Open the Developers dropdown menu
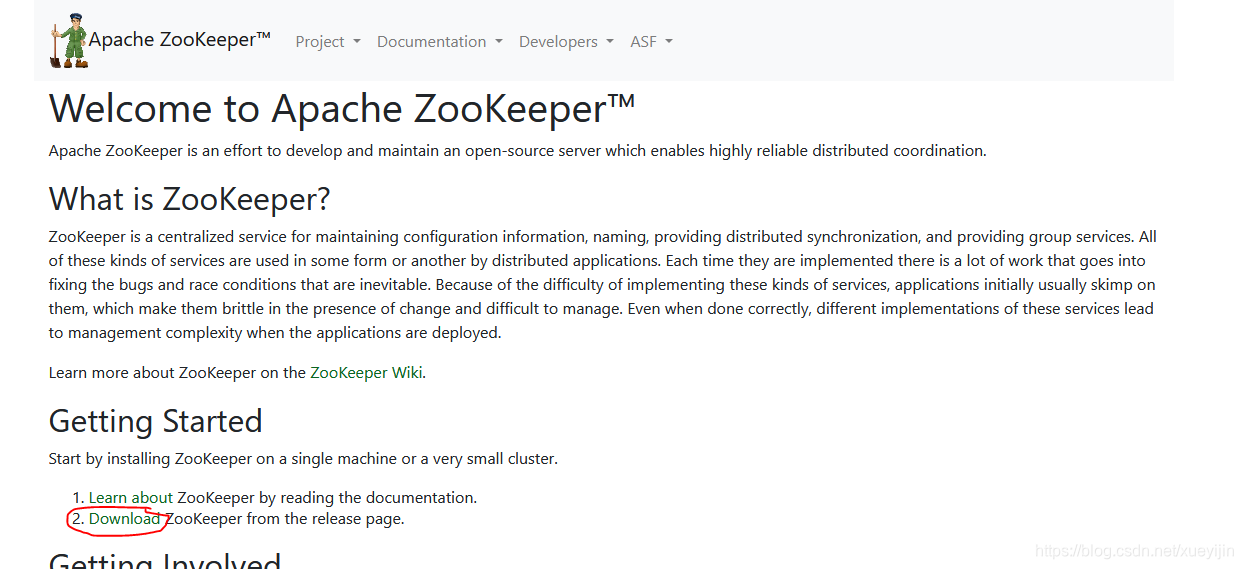The width and height of the screenshot is (1243, 569). coord(566,42)
